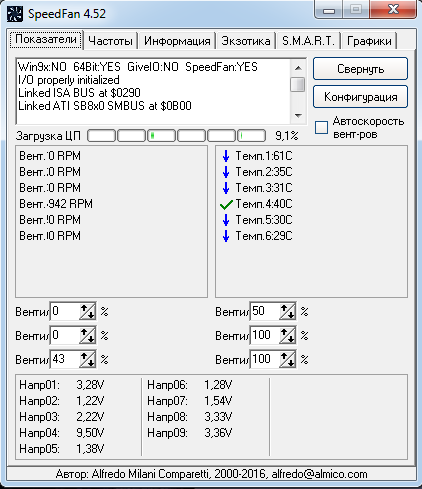
Task: Click log line Linked ATI SB8x0 SMBUS
Action: pyautogui.click(x=105, y=106)
